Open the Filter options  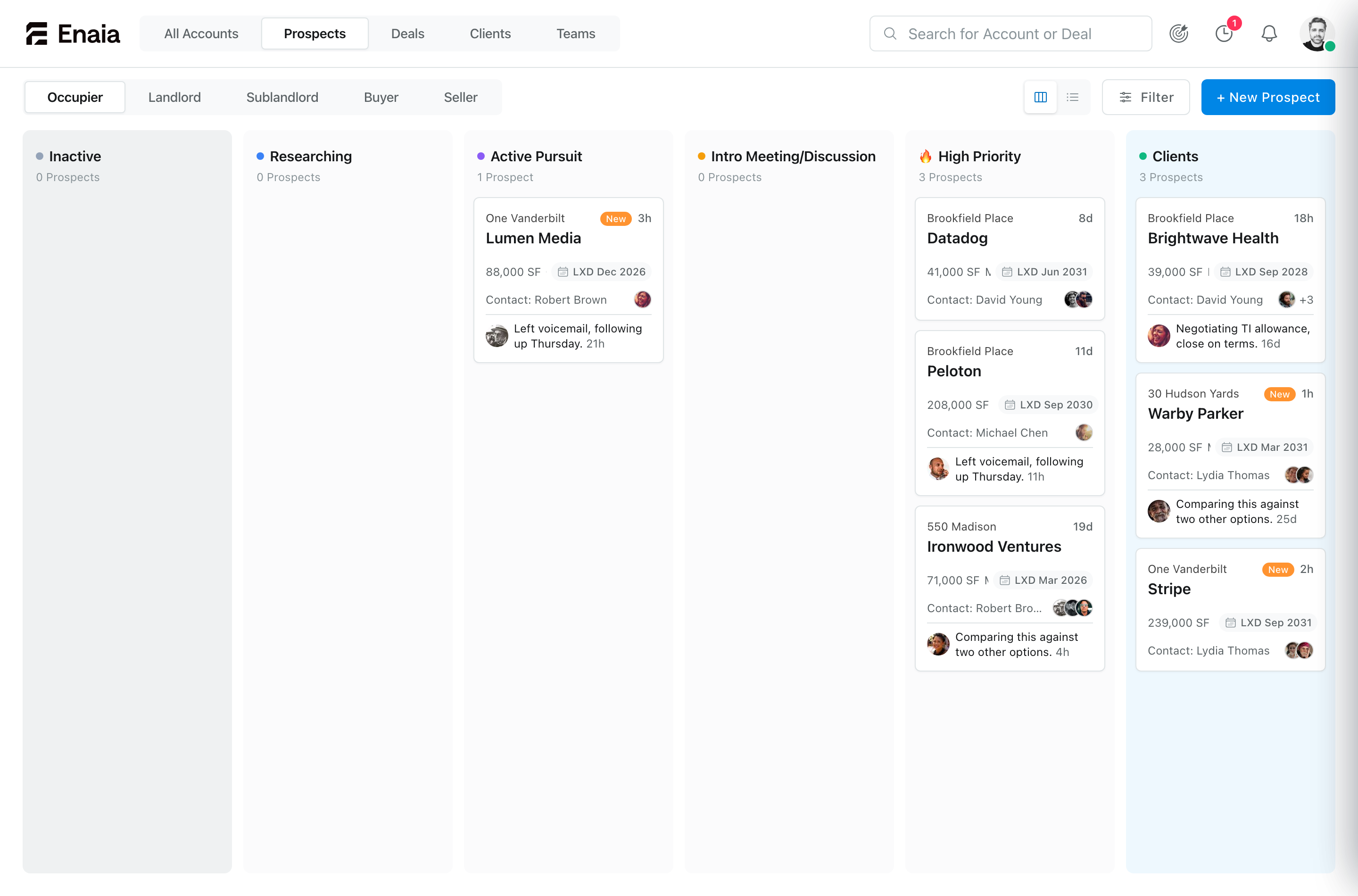(x=1145, y=97)
